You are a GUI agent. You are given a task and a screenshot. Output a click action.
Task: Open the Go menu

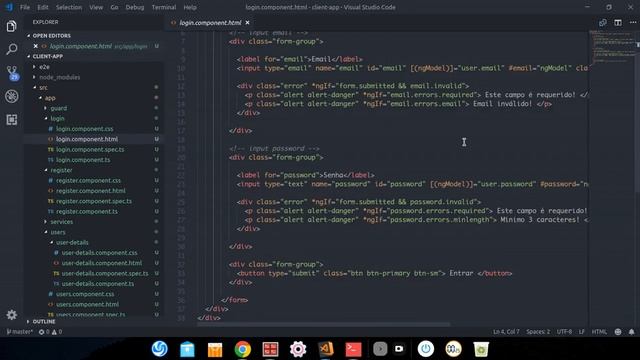(114, 7)
